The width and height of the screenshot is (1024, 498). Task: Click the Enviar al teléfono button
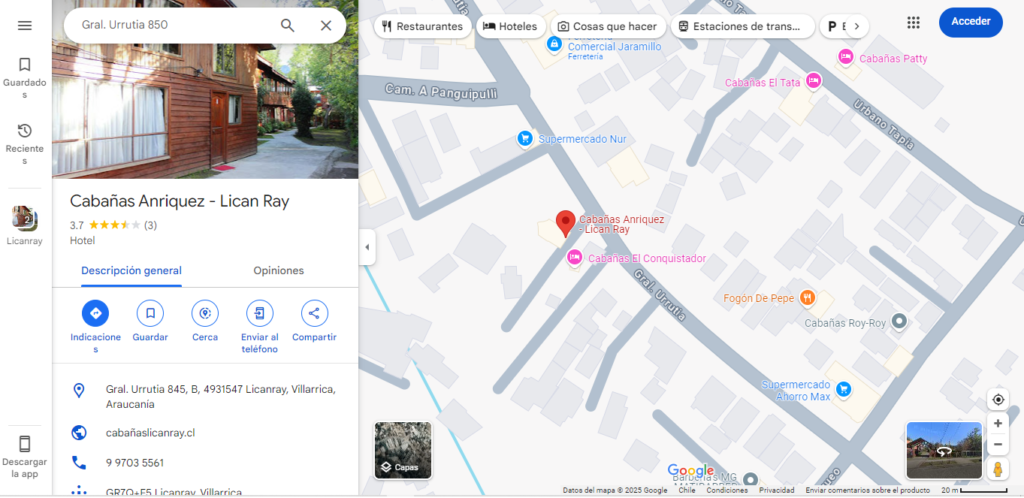pos(259,313)
